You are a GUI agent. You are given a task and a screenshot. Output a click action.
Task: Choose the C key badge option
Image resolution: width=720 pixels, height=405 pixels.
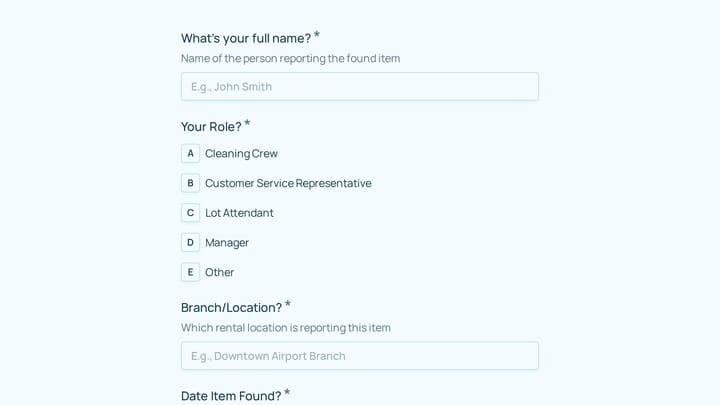point(190,213)
